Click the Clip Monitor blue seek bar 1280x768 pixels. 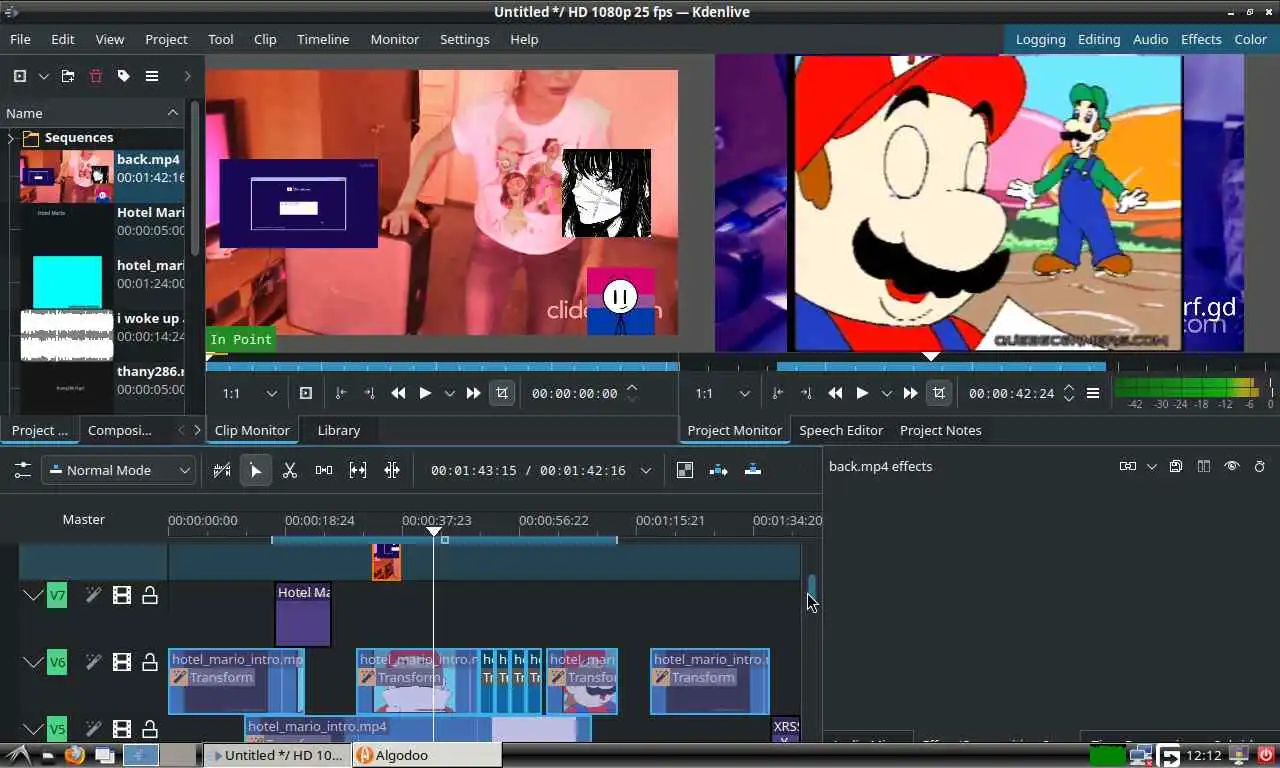click(442, 366)
